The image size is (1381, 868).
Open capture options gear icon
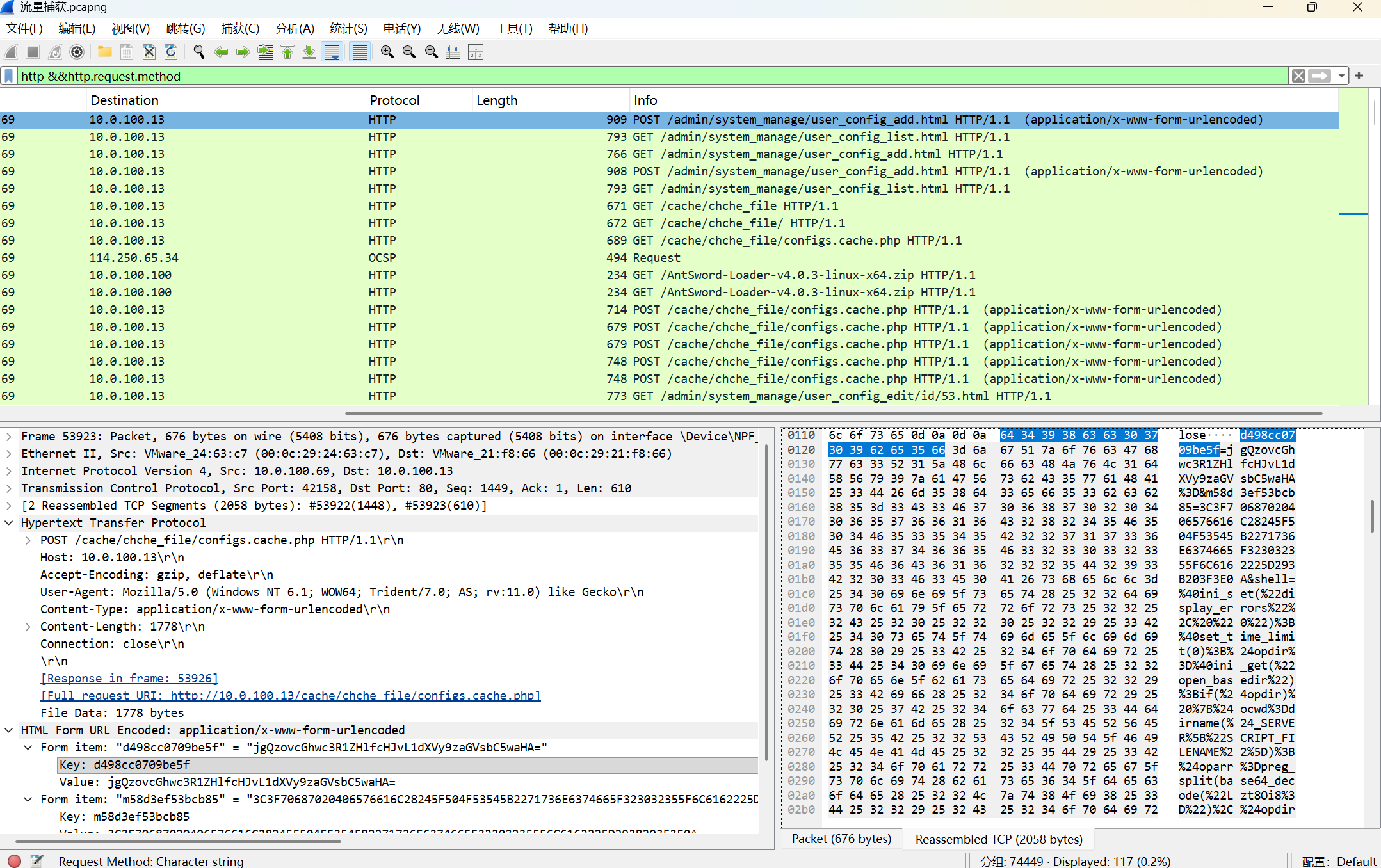click(x=77, y=52)
